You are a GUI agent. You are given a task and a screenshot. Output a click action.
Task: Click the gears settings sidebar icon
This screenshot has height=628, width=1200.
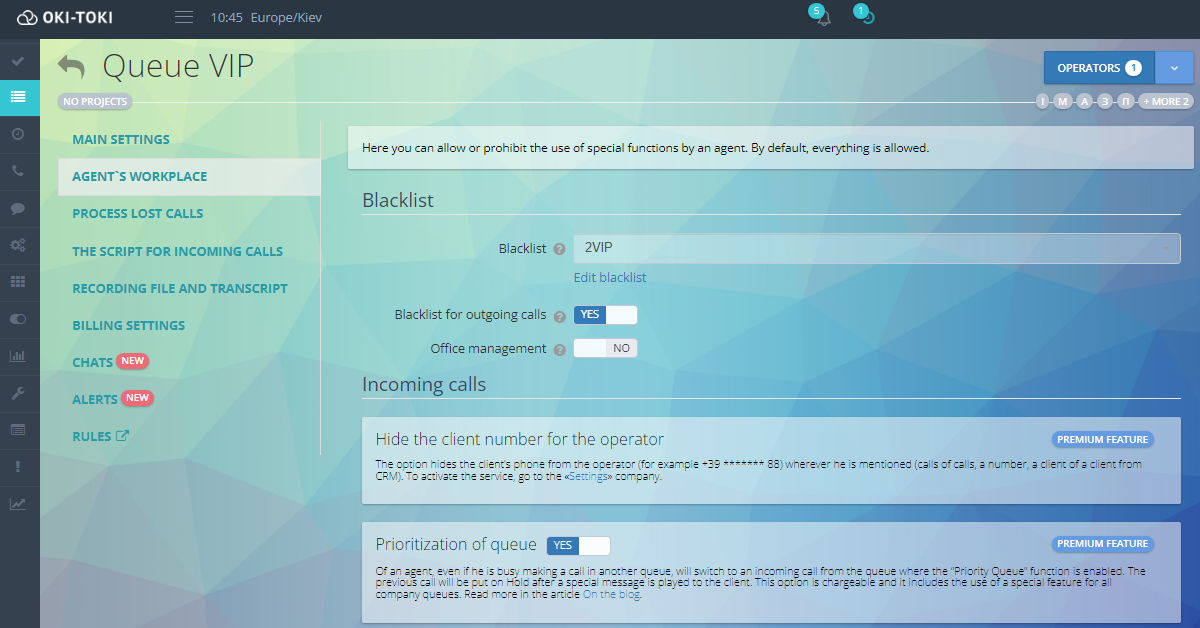[18, 245]
